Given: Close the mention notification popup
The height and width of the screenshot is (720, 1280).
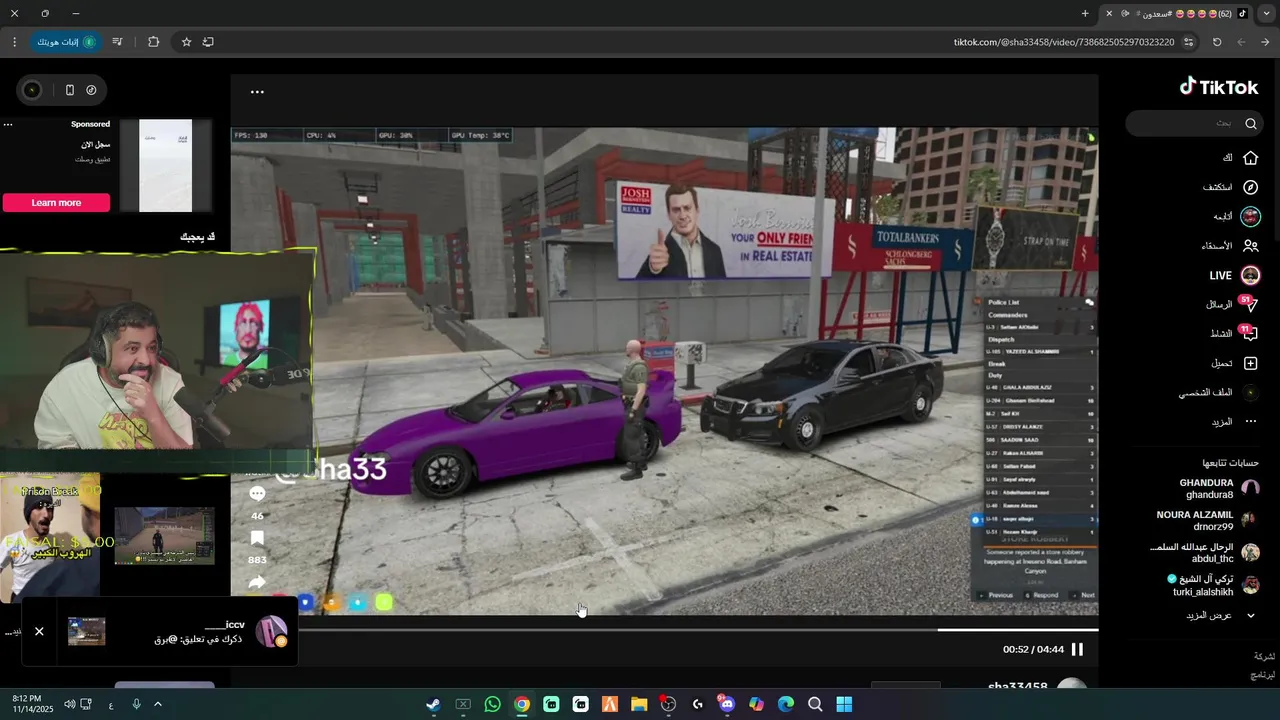Looking at the screenshot, I should point(39,631).
